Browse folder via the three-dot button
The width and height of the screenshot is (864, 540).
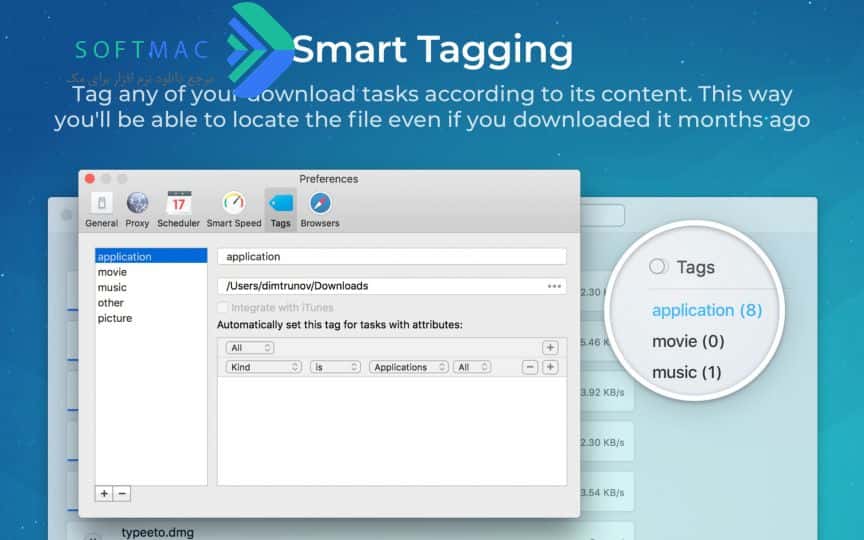(x=554, y=286)
